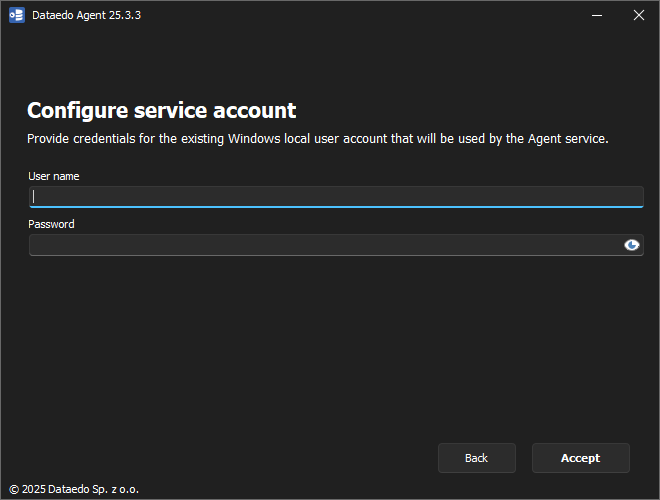Click the 'Dataedo Agent 25.3.3' title text
The width and height of the screenshot is (660, 500).
point(86,15)
